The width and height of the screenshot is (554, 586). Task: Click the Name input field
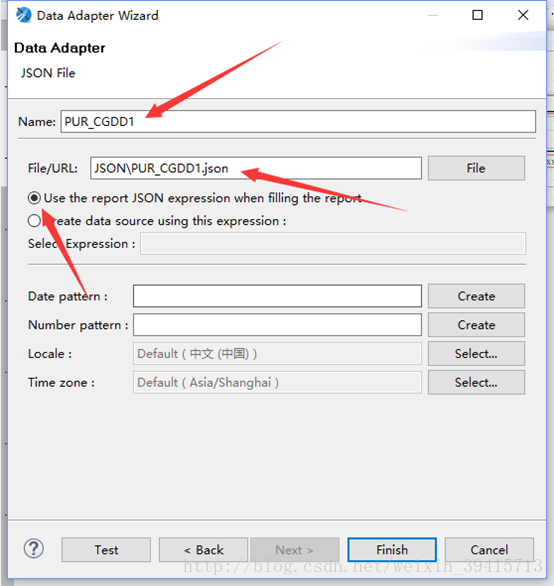click(x=298, y=121)
